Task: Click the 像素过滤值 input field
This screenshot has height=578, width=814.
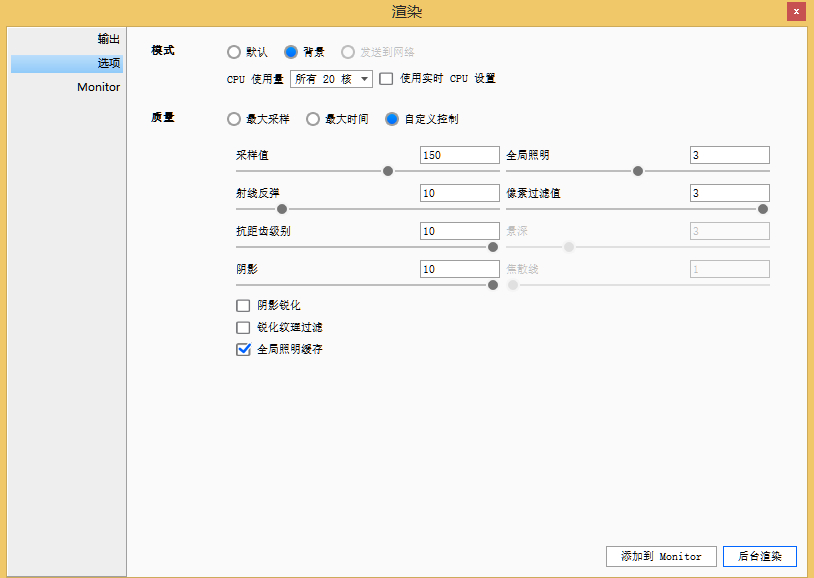Action: tap(729, 193)
